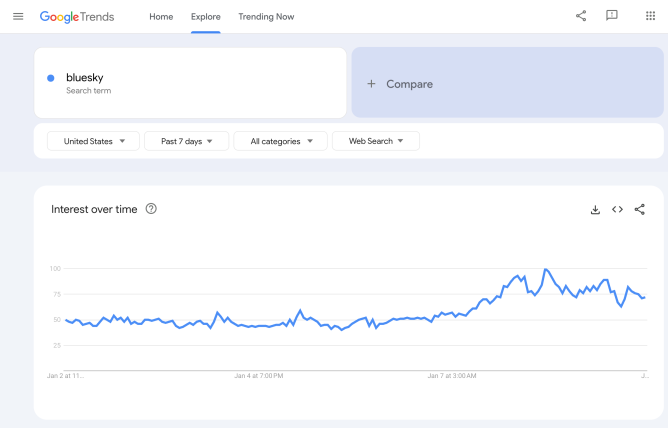Viewport: 668px width, 428px height.
Task: Click the embed code icon
Action: tap(617, 209)
